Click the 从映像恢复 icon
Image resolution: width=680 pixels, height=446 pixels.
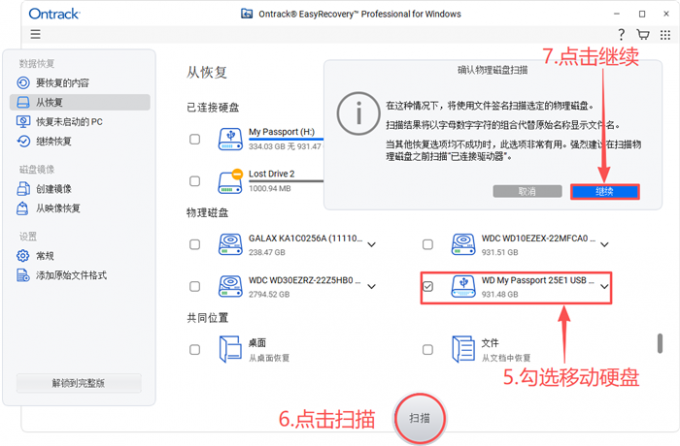pos(23,208)
